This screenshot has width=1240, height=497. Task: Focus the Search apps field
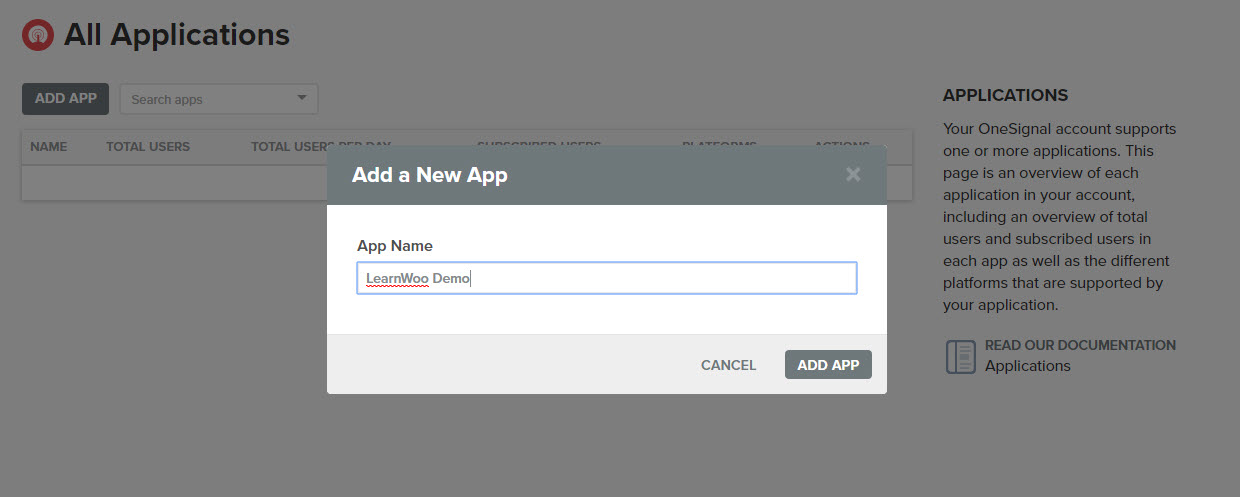coord(205,99)
